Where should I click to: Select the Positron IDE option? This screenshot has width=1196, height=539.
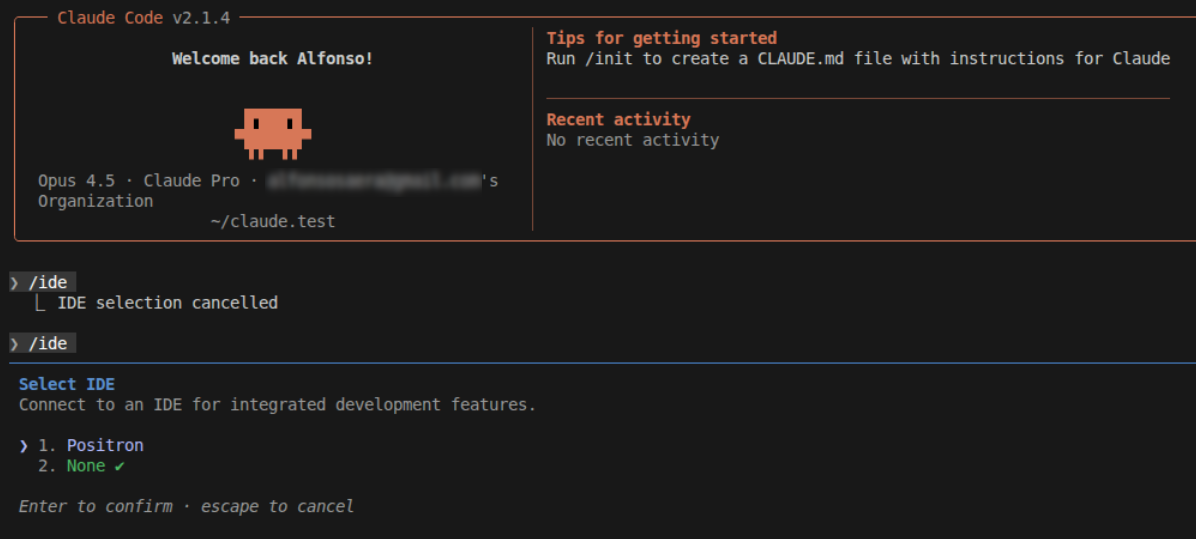point(104,445)
